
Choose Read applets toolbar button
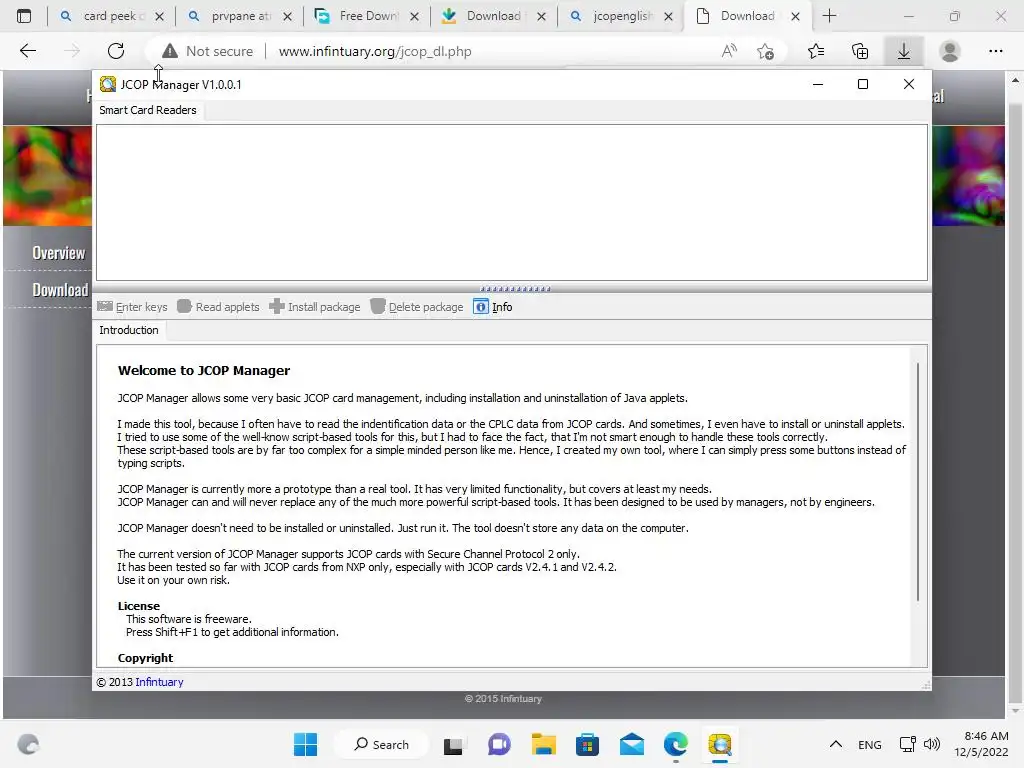219,307
